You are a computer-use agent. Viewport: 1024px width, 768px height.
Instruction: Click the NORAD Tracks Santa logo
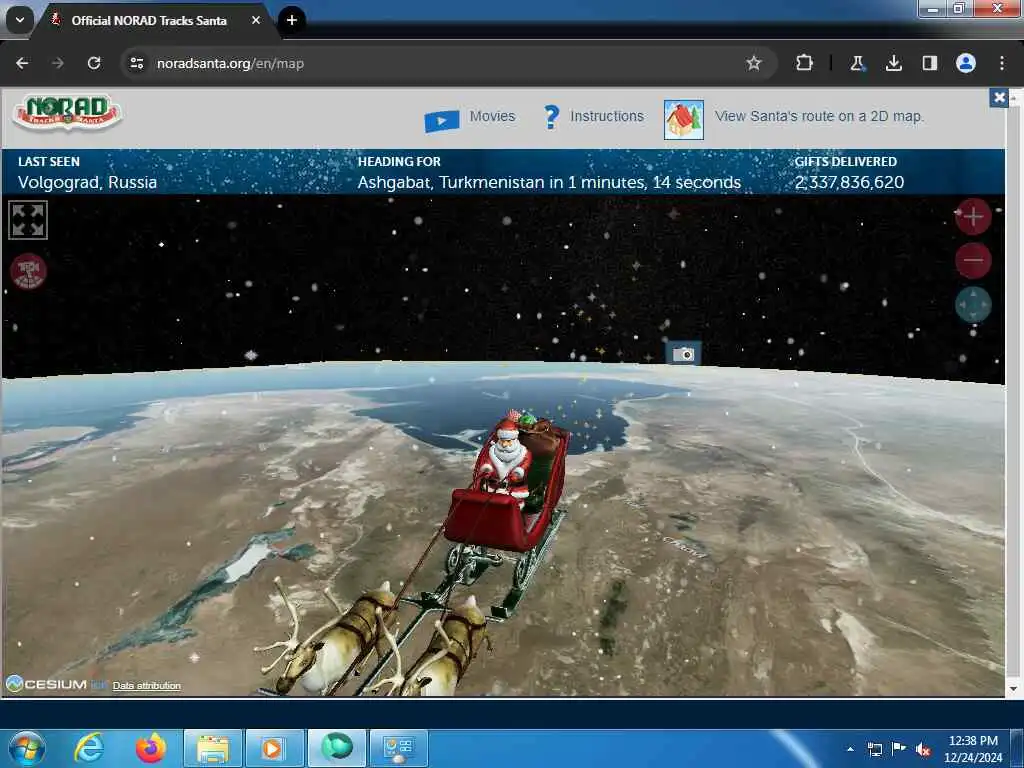[67, 112]
